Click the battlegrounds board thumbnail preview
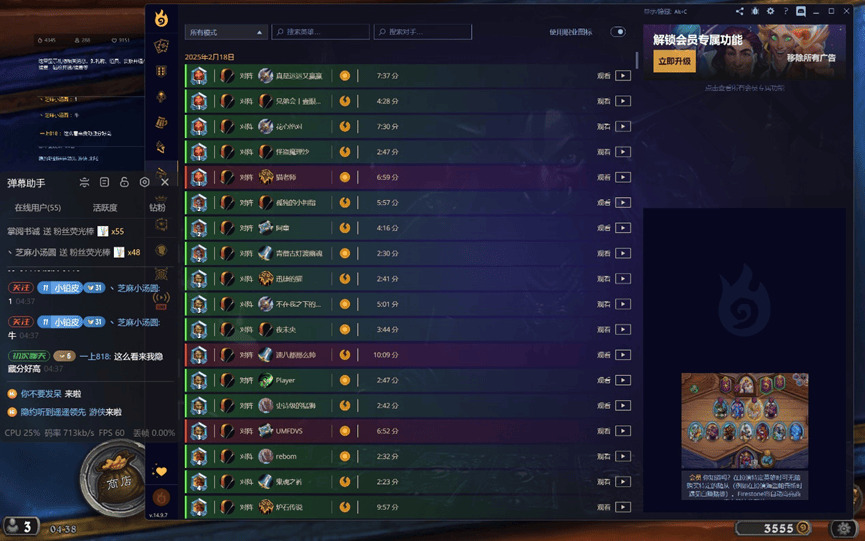 click(745, 421)
